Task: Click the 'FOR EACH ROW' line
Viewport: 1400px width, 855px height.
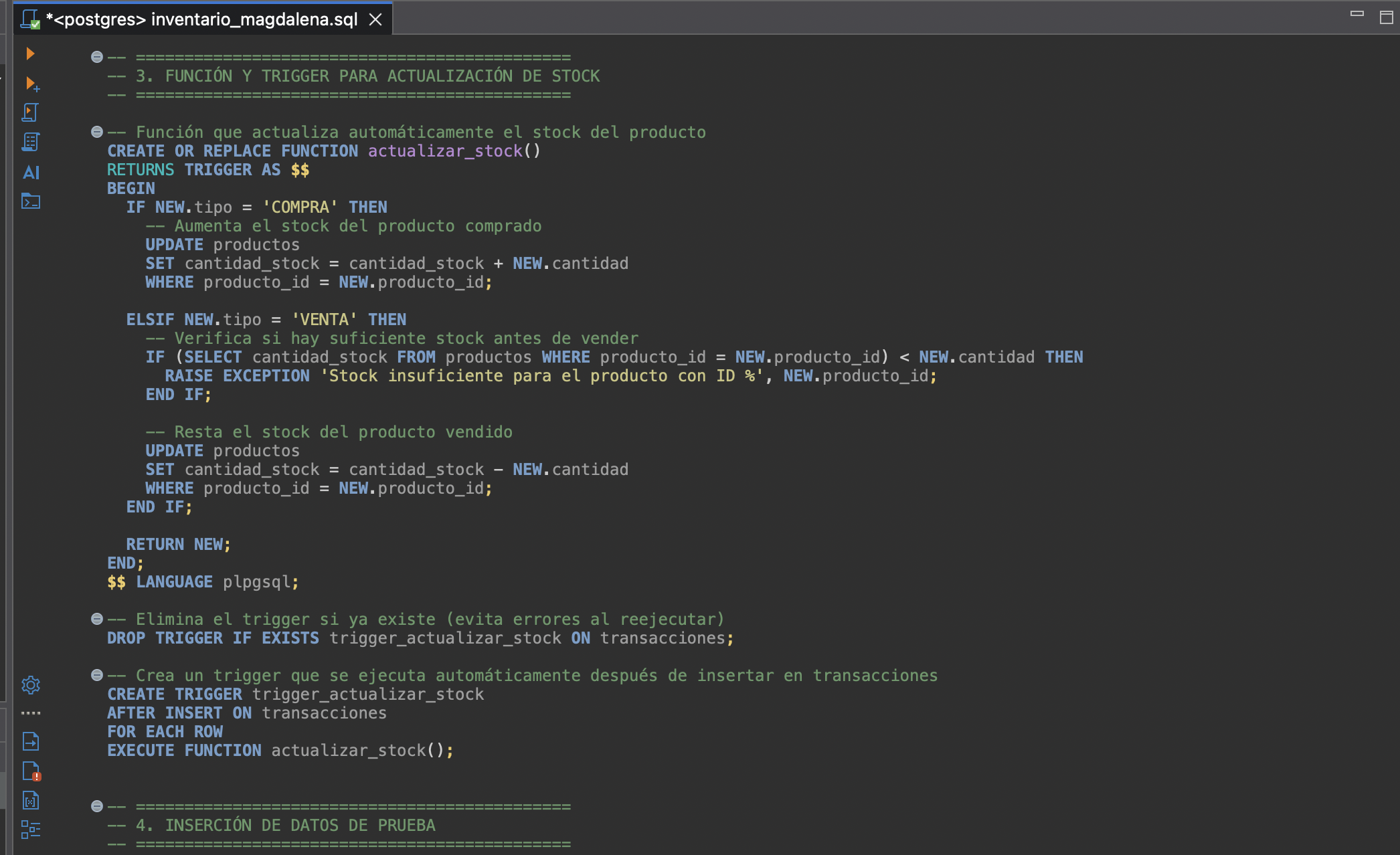Action: [x=165, y=732]
